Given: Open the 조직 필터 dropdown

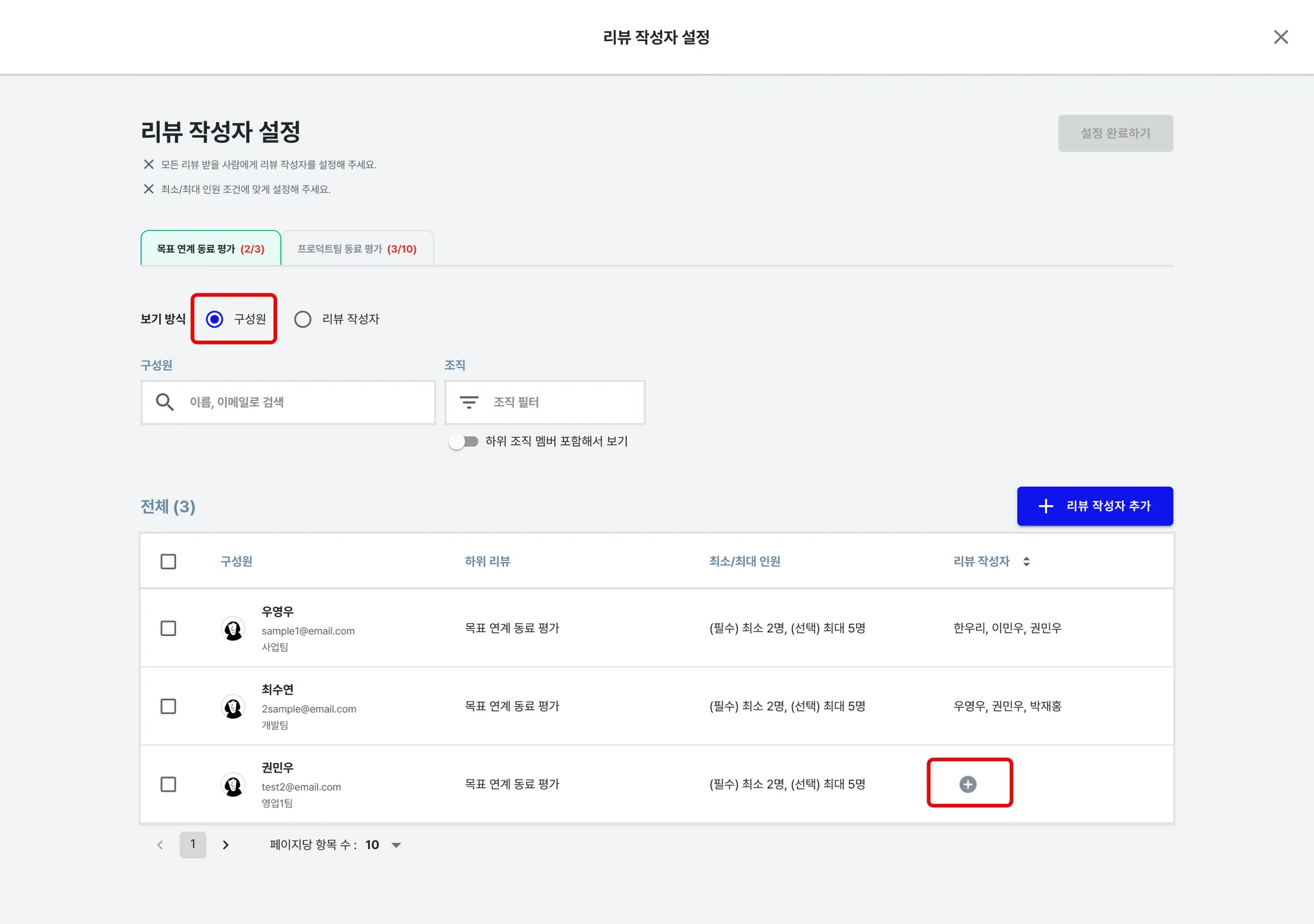Looking at the screenshot, I should [x=545, y=402].
